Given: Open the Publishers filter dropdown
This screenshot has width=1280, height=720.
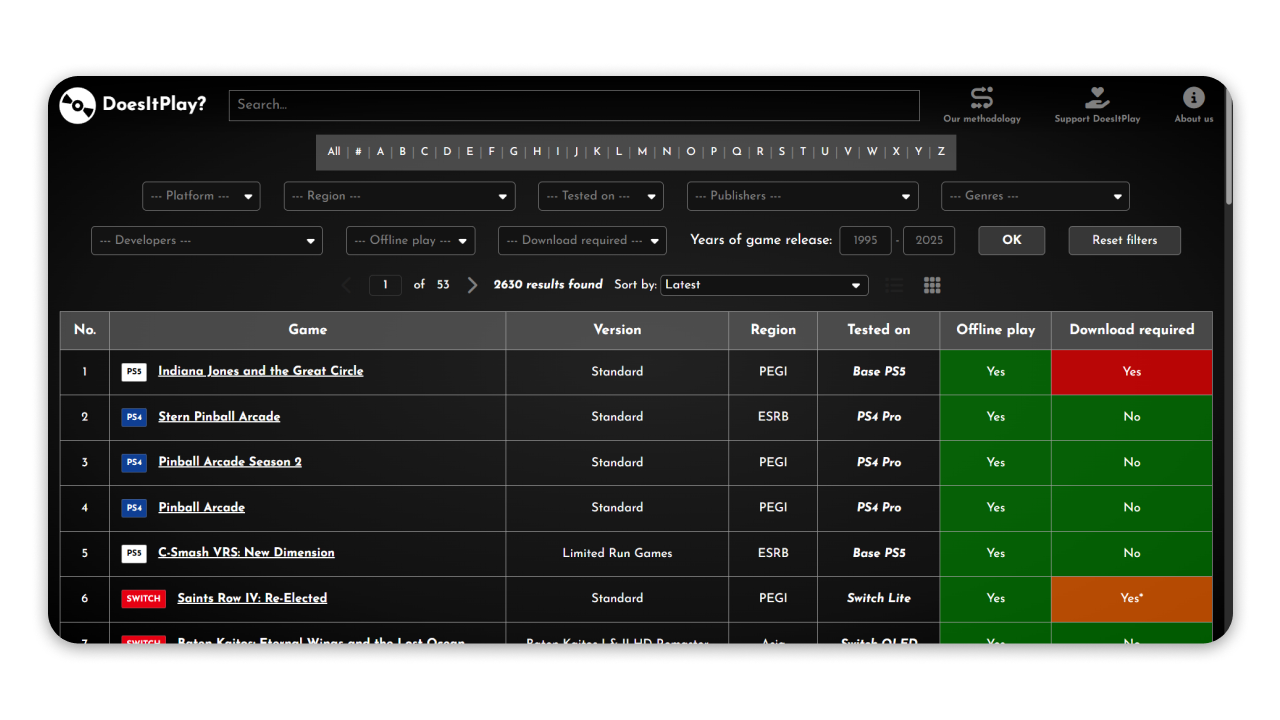Looking at the screenshot, I should [x=802, y=196].
